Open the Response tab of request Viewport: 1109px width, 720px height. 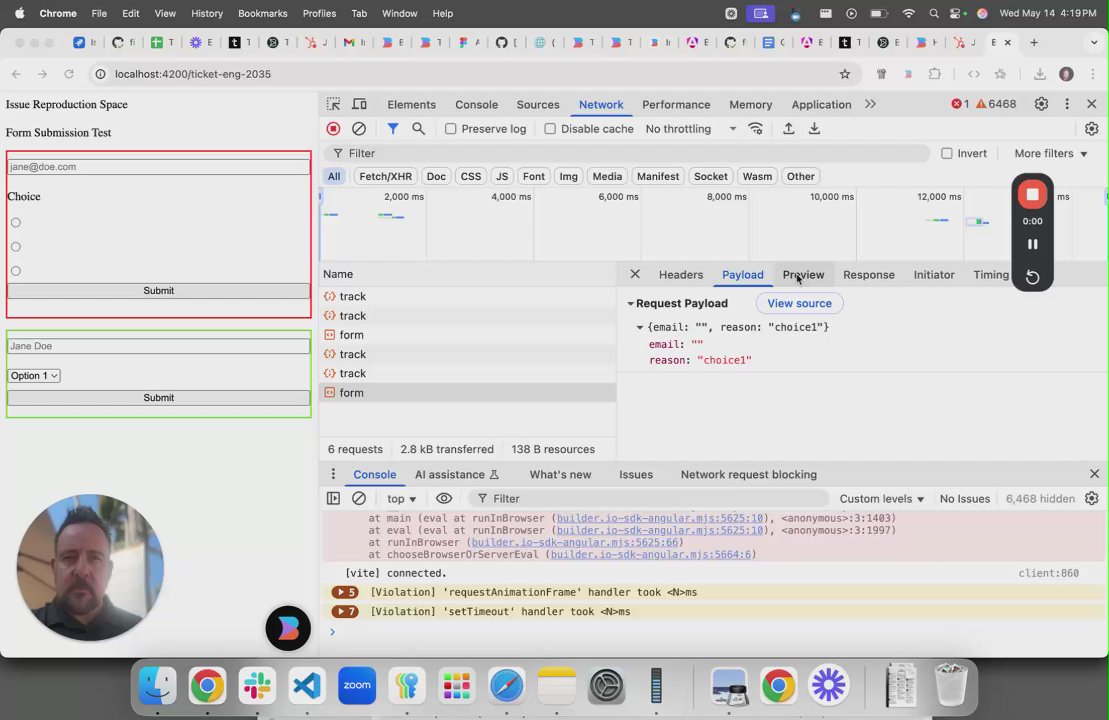869,274
